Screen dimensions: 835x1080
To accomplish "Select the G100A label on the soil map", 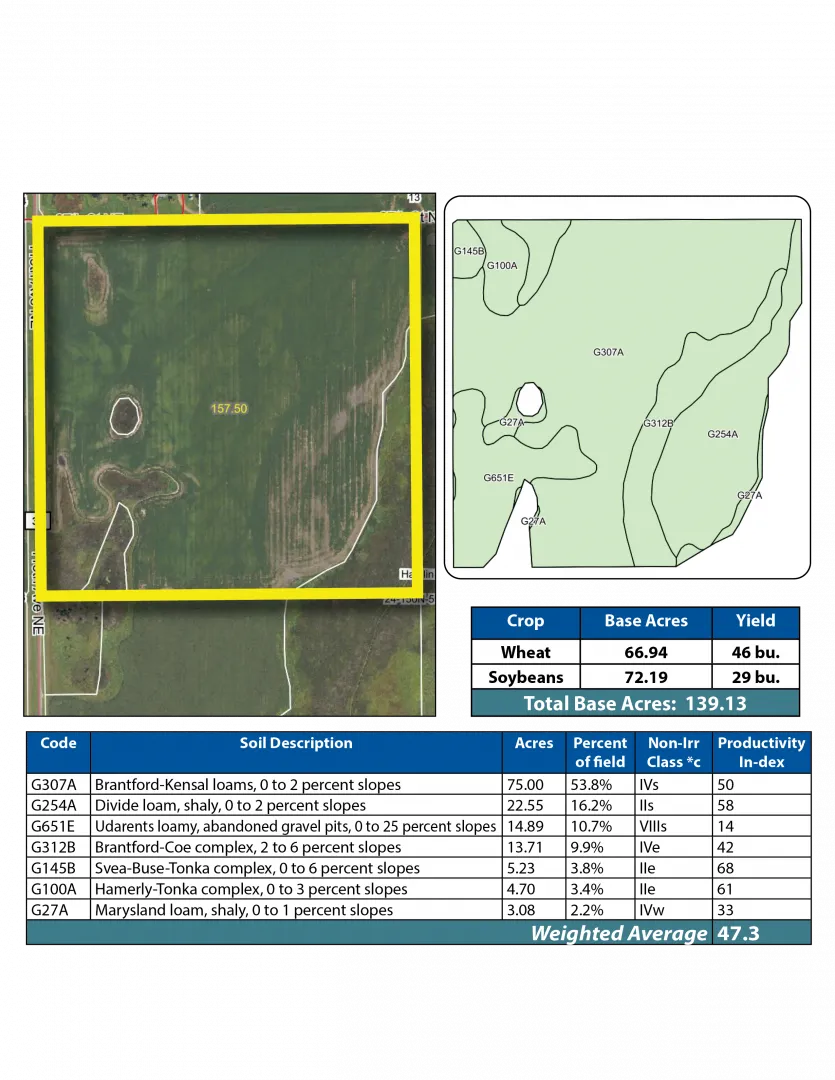I will (502, 266).
